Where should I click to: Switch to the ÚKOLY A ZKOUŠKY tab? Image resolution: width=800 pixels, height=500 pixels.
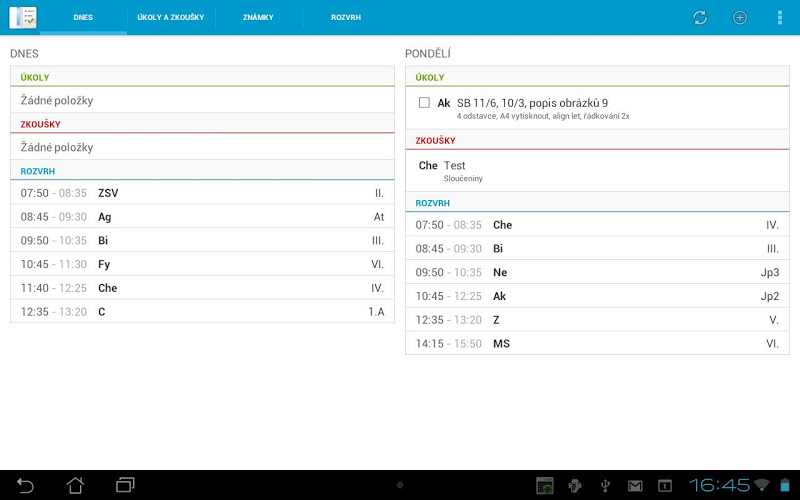point(171,17)
